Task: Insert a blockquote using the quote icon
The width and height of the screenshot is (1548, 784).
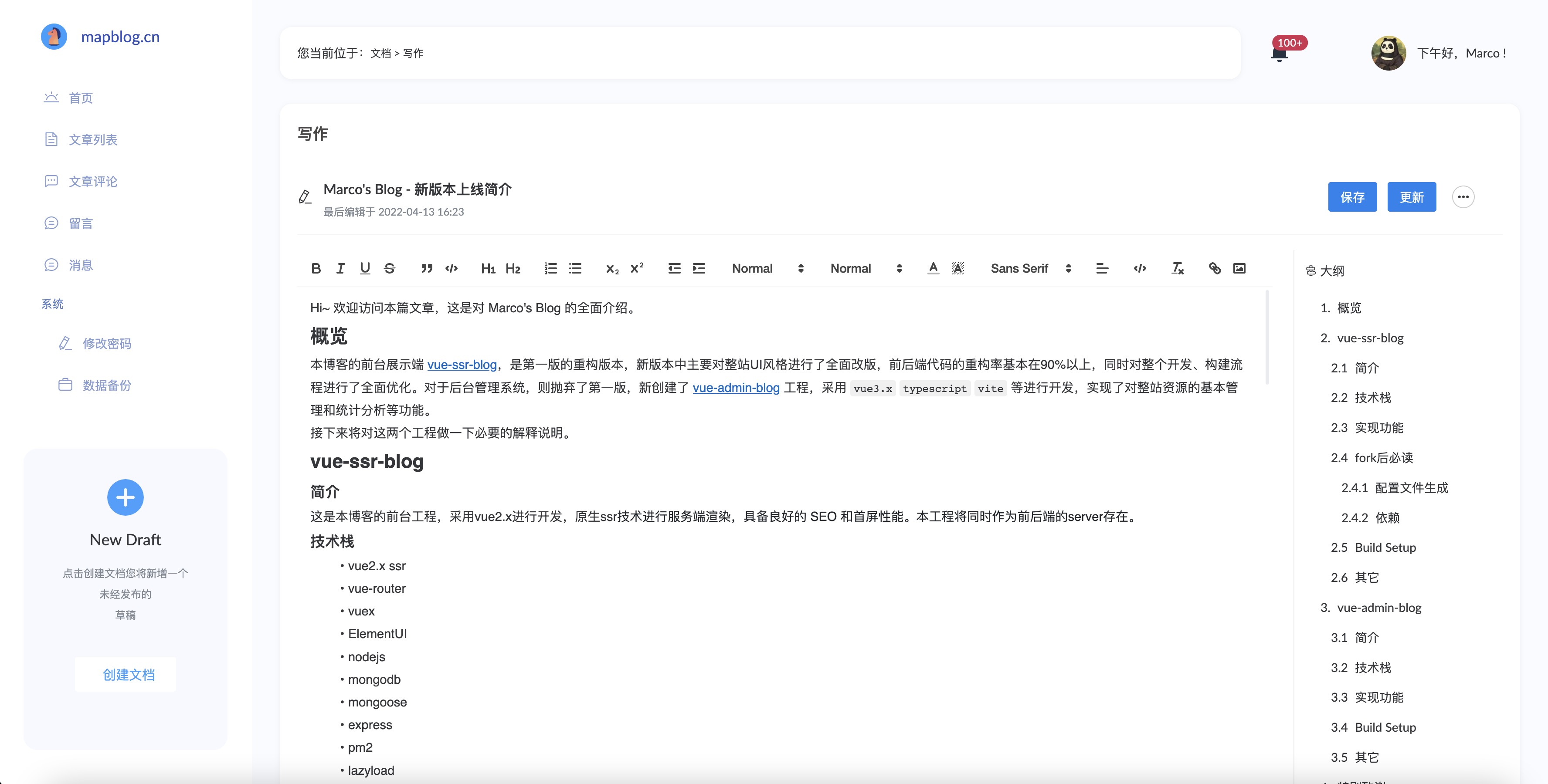Action: pos(427,269)
